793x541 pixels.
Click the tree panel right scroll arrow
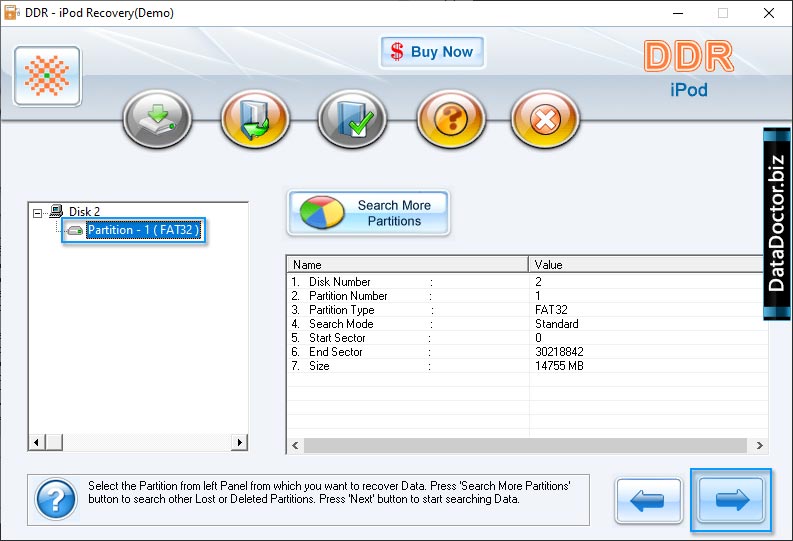239,442
